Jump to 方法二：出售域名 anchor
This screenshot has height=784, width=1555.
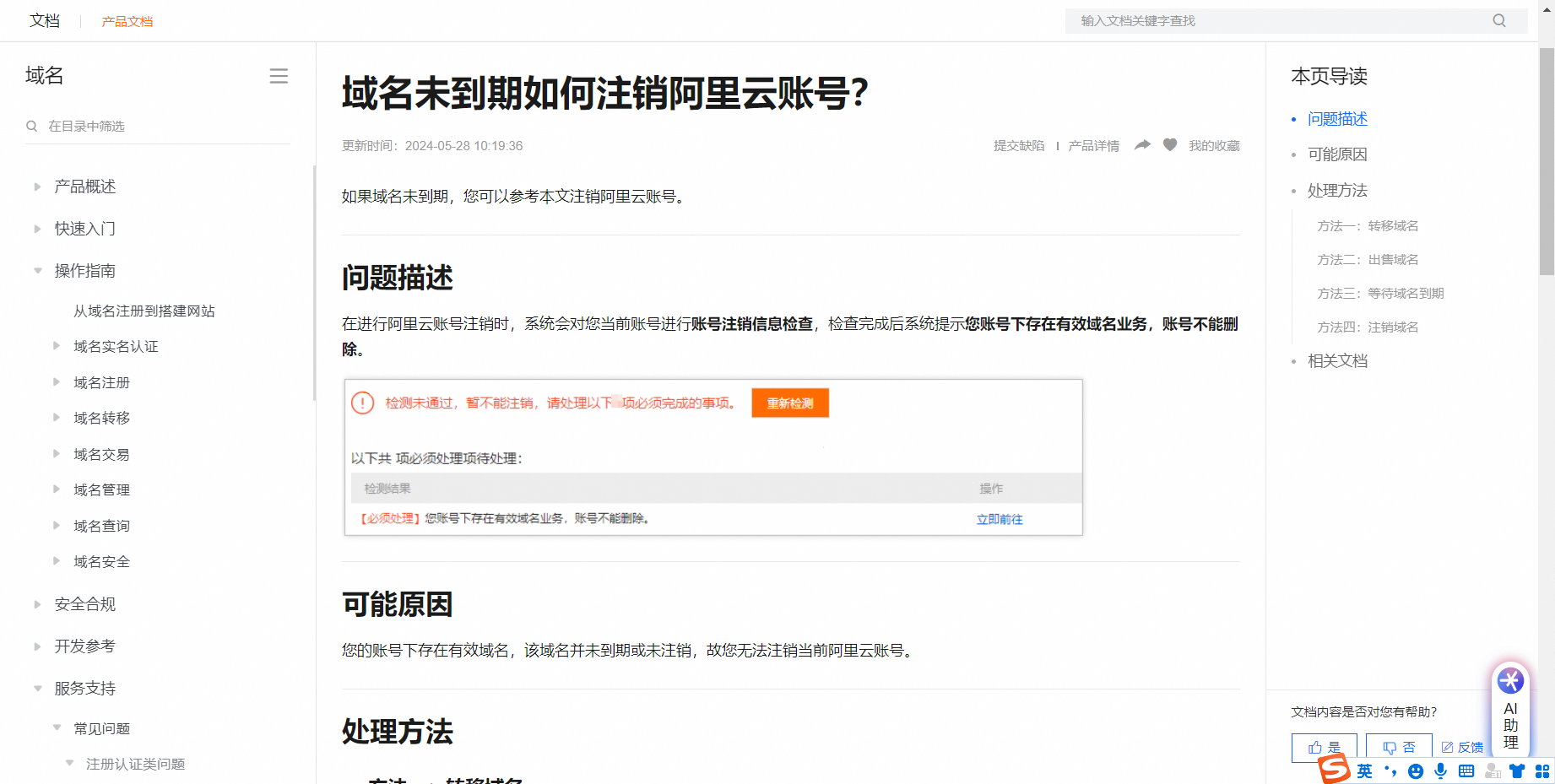[1368, 260]
